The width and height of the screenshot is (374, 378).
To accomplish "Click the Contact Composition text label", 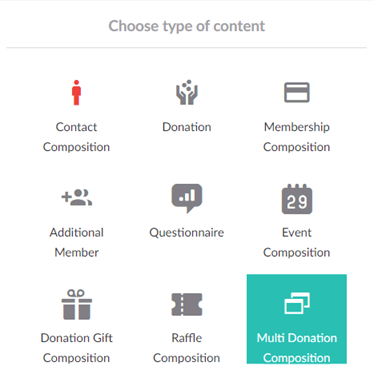I will point(76,137).
